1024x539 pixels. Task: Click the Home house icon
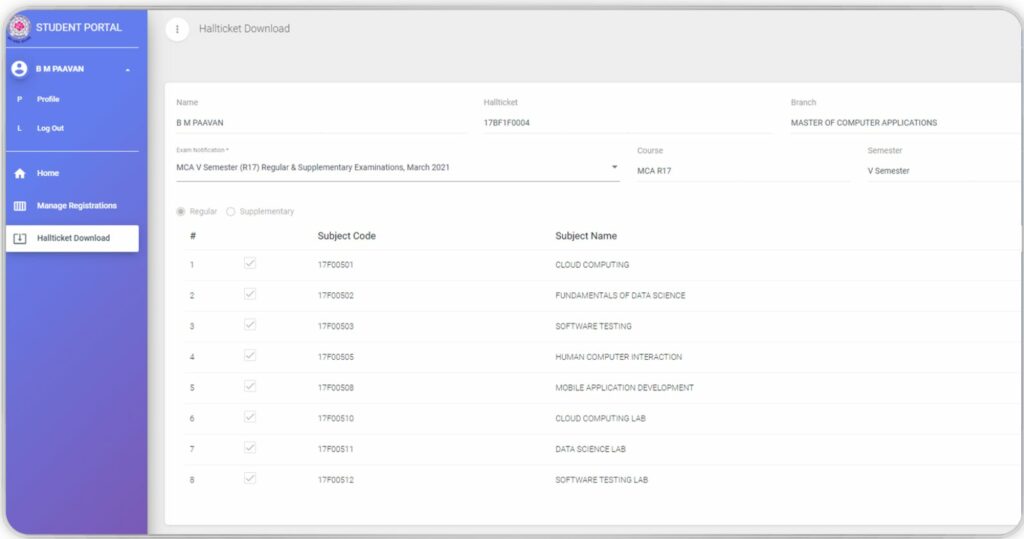[19, 174]
